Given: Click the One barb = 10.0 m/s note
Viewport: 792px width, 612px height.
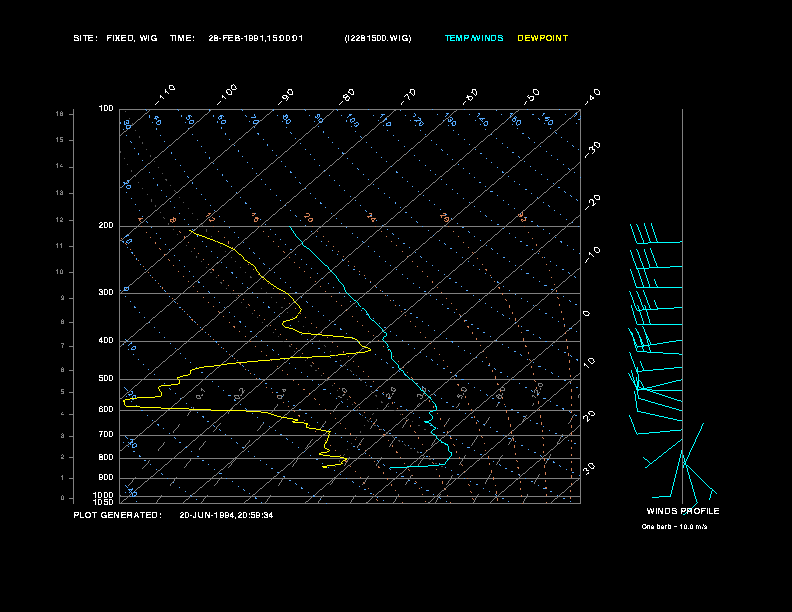Looking at the screenshot, I should (x=674, y=527).
